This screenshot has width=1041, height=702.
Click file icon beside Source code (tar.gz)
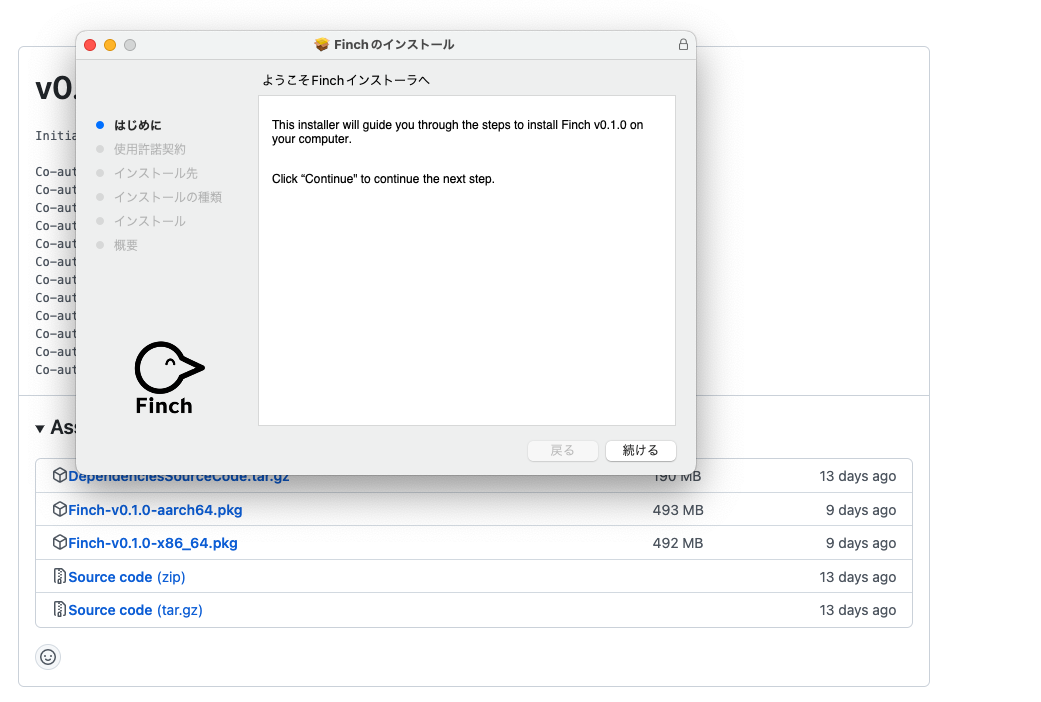tap(60, 609)
